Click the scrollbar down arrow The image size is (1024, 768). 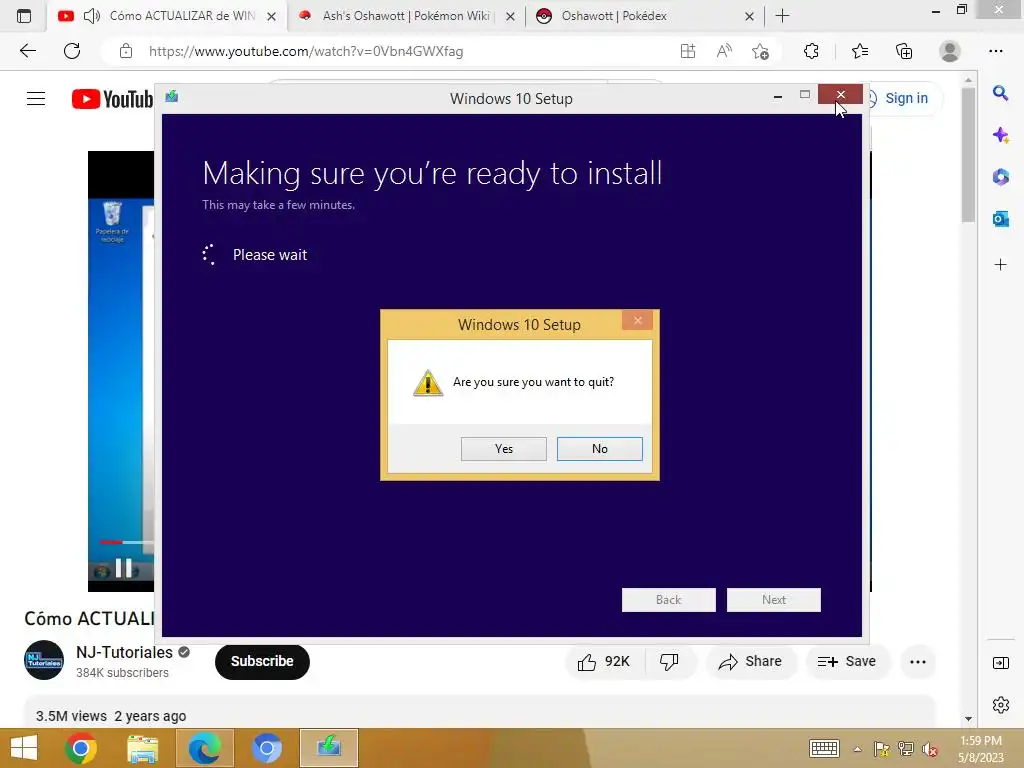click(968, 719)
